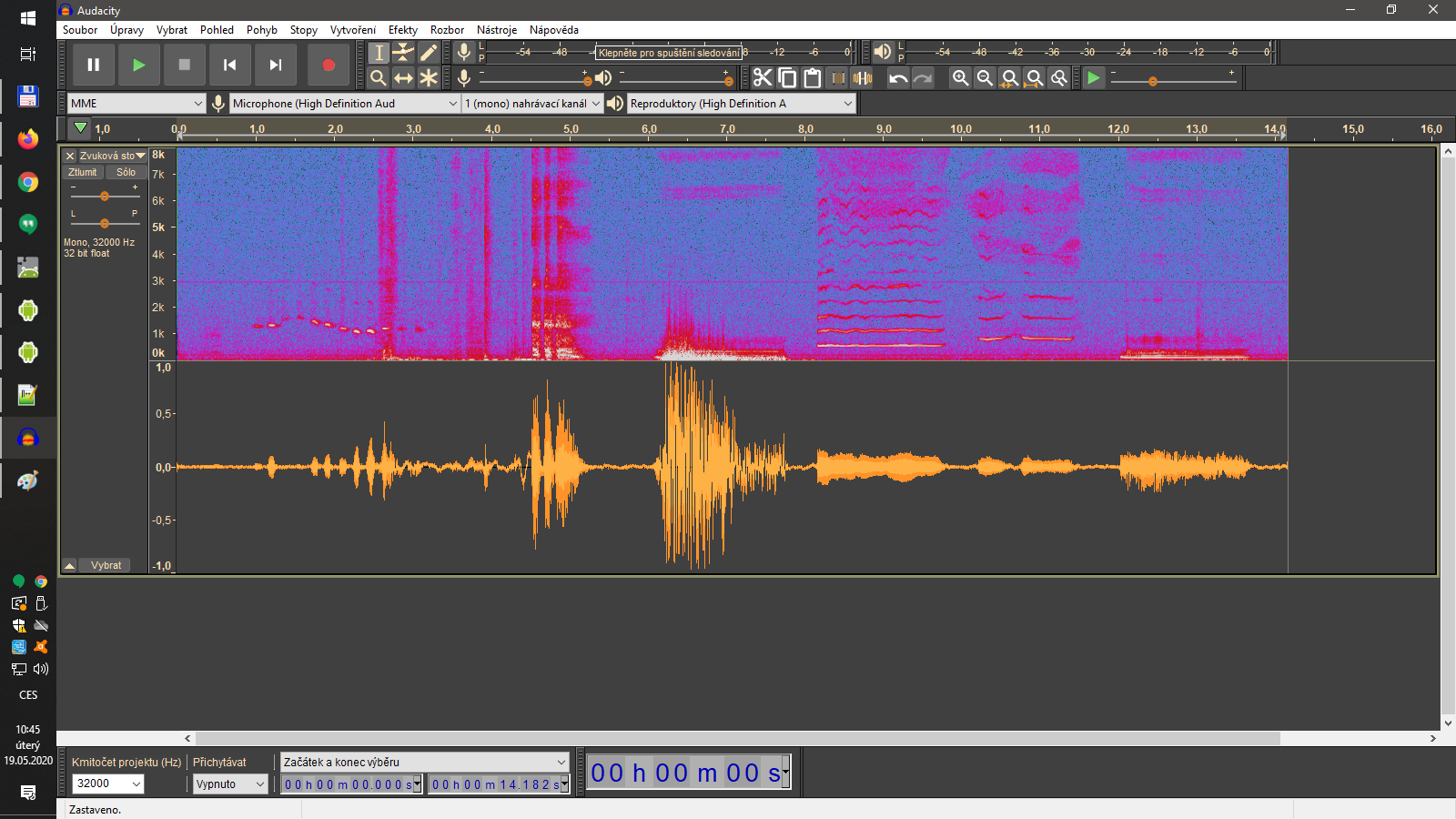Zoom in on the waveform
The height and width of the screenshot is (819, 1456).
[960, 77]
